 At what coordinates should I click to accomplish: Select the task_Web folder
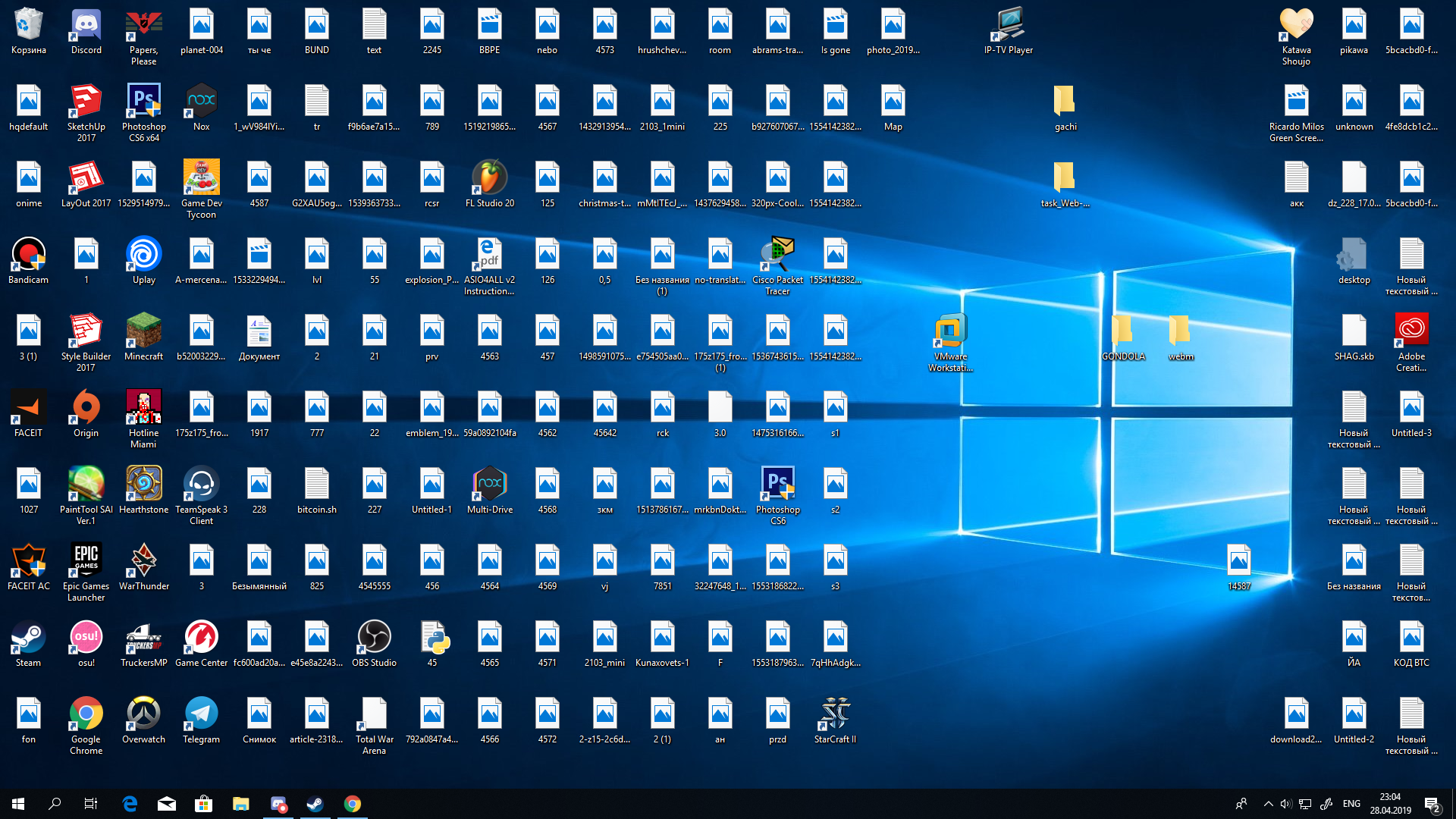pyautogui.click(x=1066, y=185)
